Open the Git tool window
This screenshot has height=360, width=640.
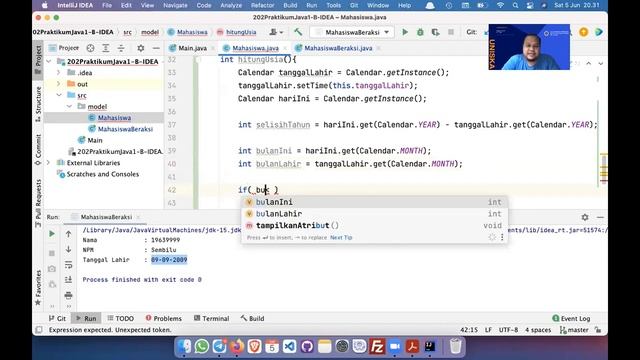[x=57, y=318]
